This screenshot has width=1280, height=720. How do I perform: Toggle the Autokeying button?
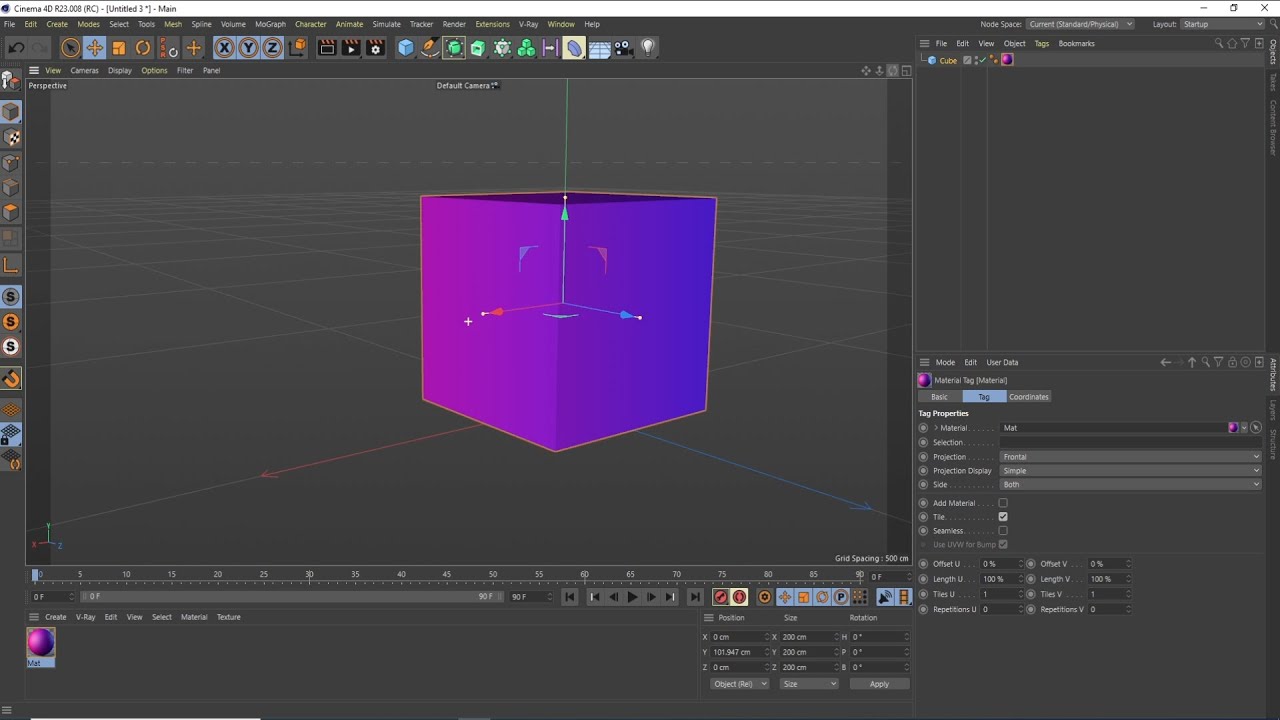pos(739,597)
